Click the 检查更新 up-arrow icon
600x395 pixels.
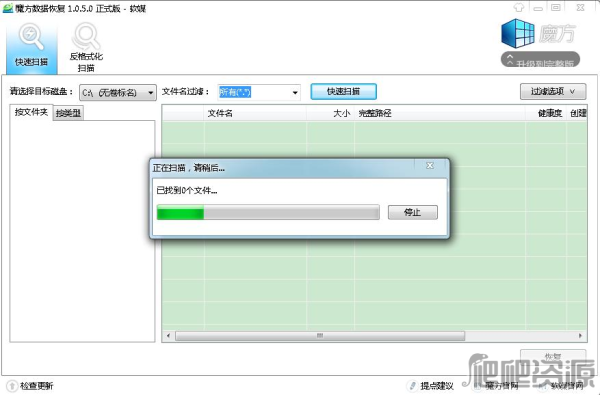point(12,386)
